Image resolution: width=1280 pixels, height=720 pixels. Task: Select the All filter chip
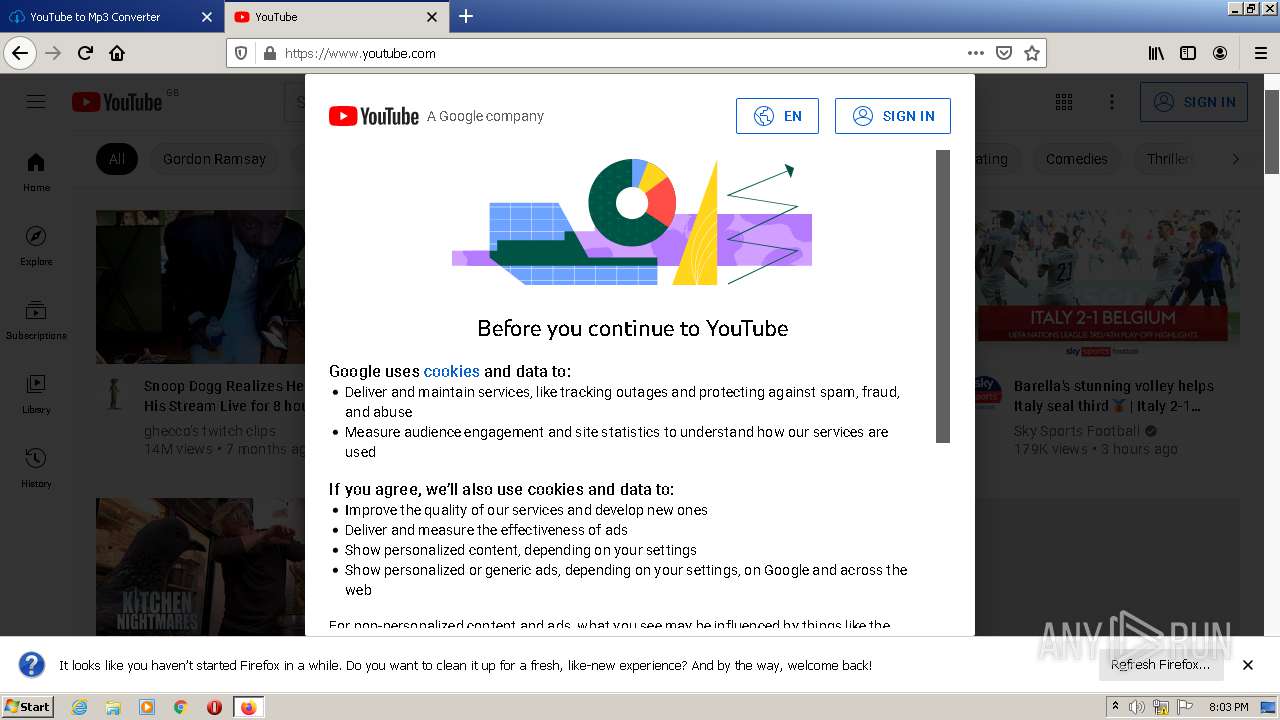(117, 159)
